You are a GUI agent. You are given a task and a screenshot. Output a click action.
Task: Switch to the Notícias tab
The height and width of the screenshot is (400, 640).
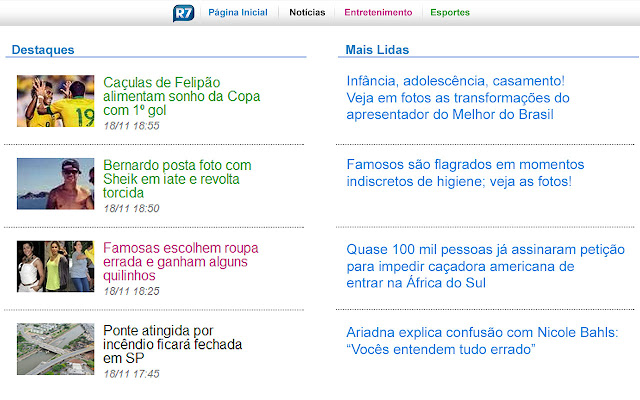pos(307,13)
